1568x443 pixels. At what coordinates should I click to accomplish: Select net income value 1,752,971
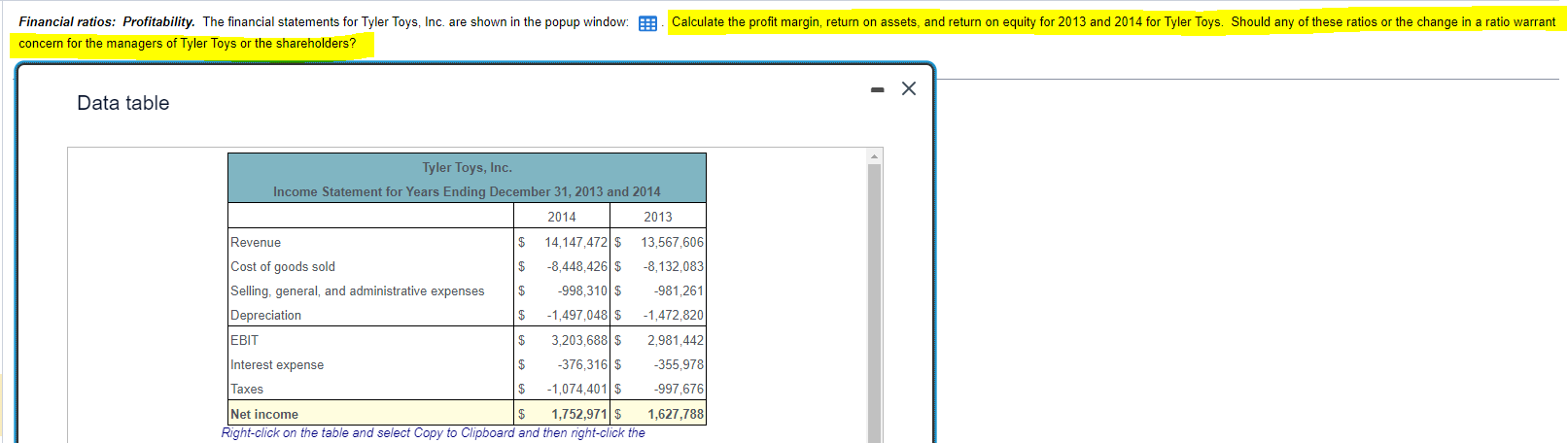tap(579, 414)
